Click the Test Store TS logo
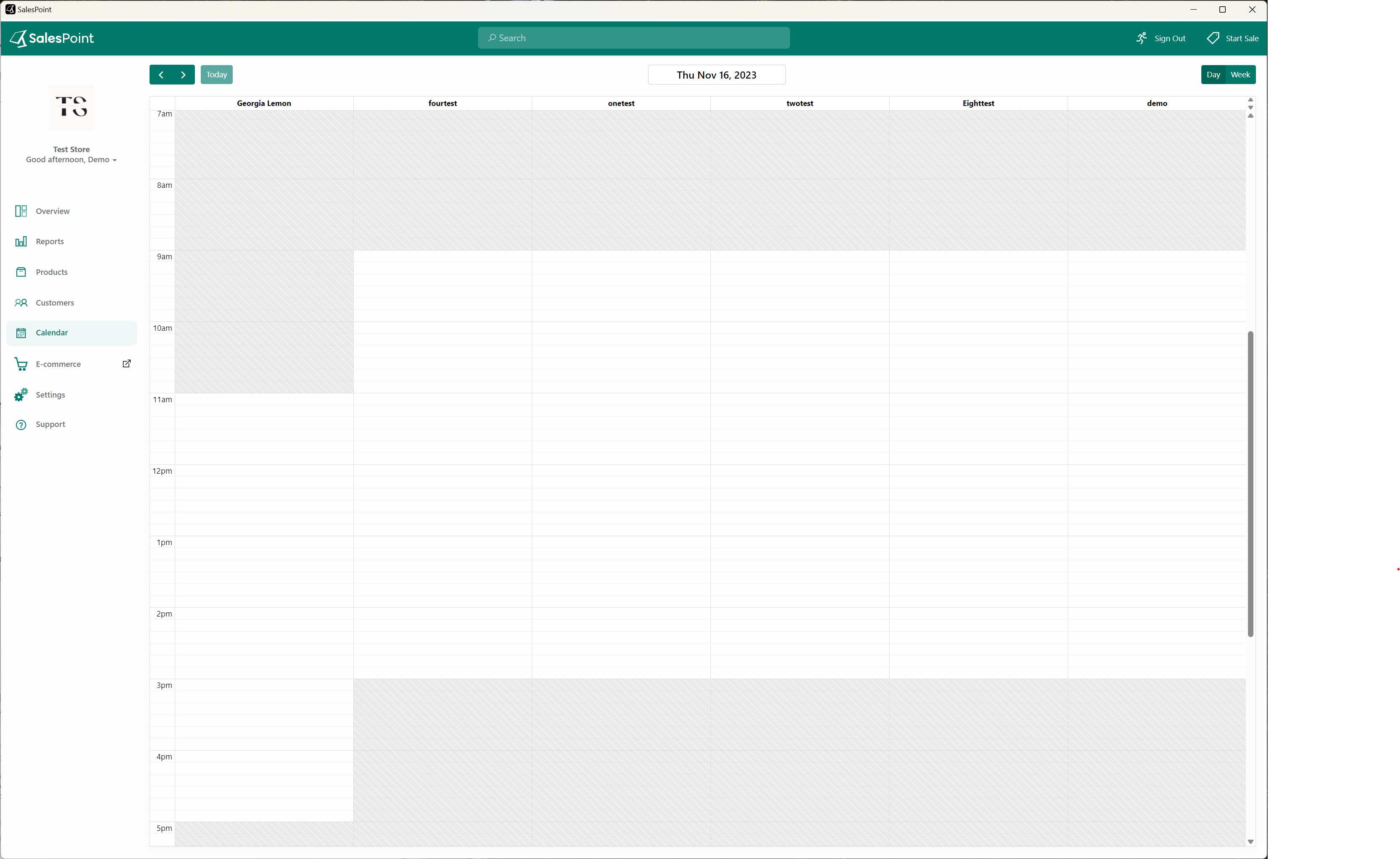 tap(71, 108)
